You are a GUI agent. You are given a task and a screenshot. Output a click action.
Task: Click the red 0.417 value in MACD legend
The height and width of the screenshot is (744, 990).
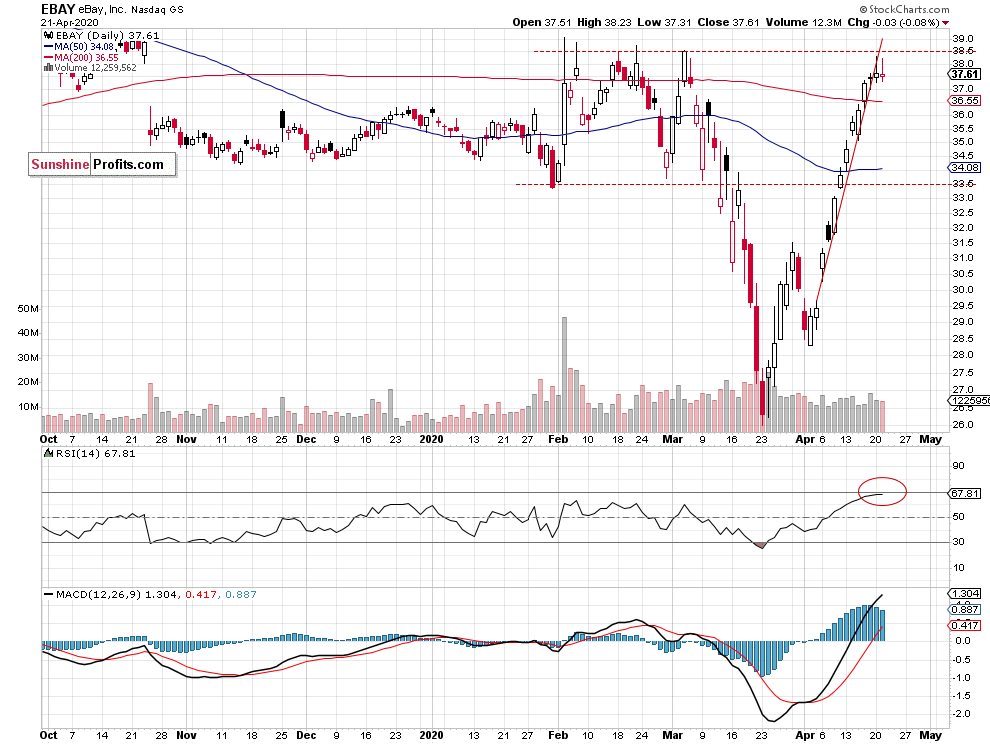pyautogui.click(x=201, y=594)
